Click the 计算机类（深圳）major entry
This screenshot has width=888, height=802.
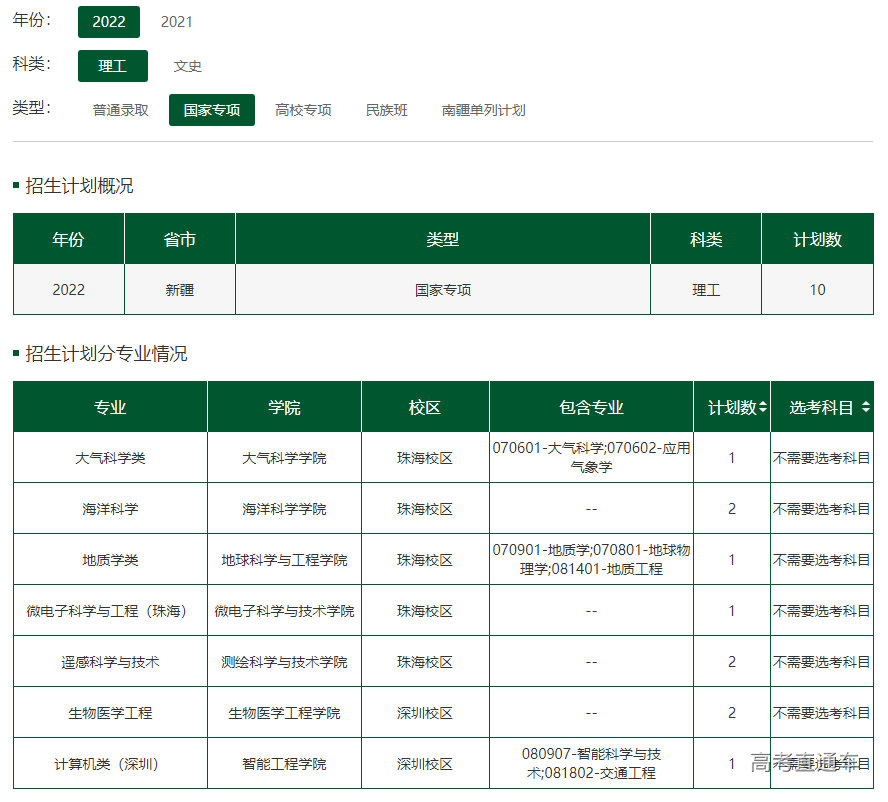[x=108, y=763]
